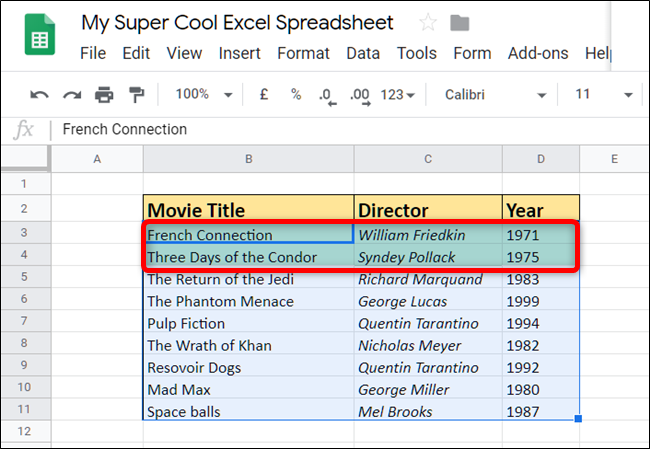Format as currency with pound icon
The width and height of the screenshot is (650, 449).
(264, 95)
